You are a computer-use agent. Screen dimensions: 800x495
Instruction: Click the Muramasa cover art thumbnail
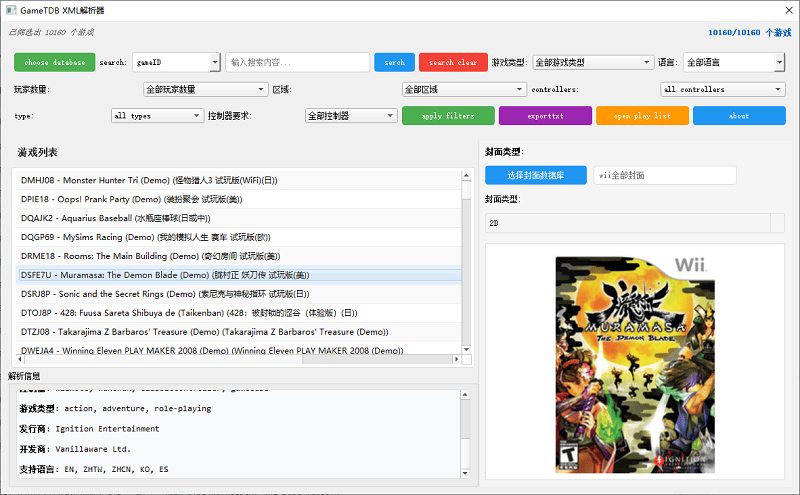coord(635,364)
